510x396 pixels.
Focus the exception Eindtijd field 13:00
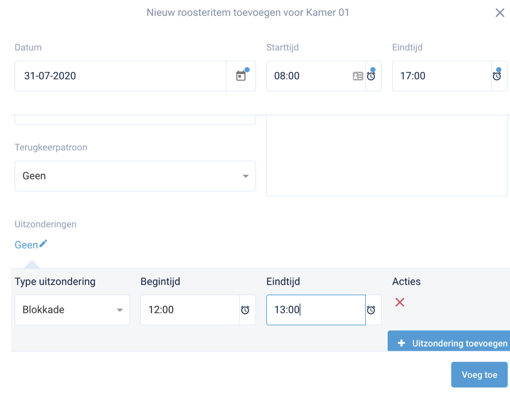point(316,310)
